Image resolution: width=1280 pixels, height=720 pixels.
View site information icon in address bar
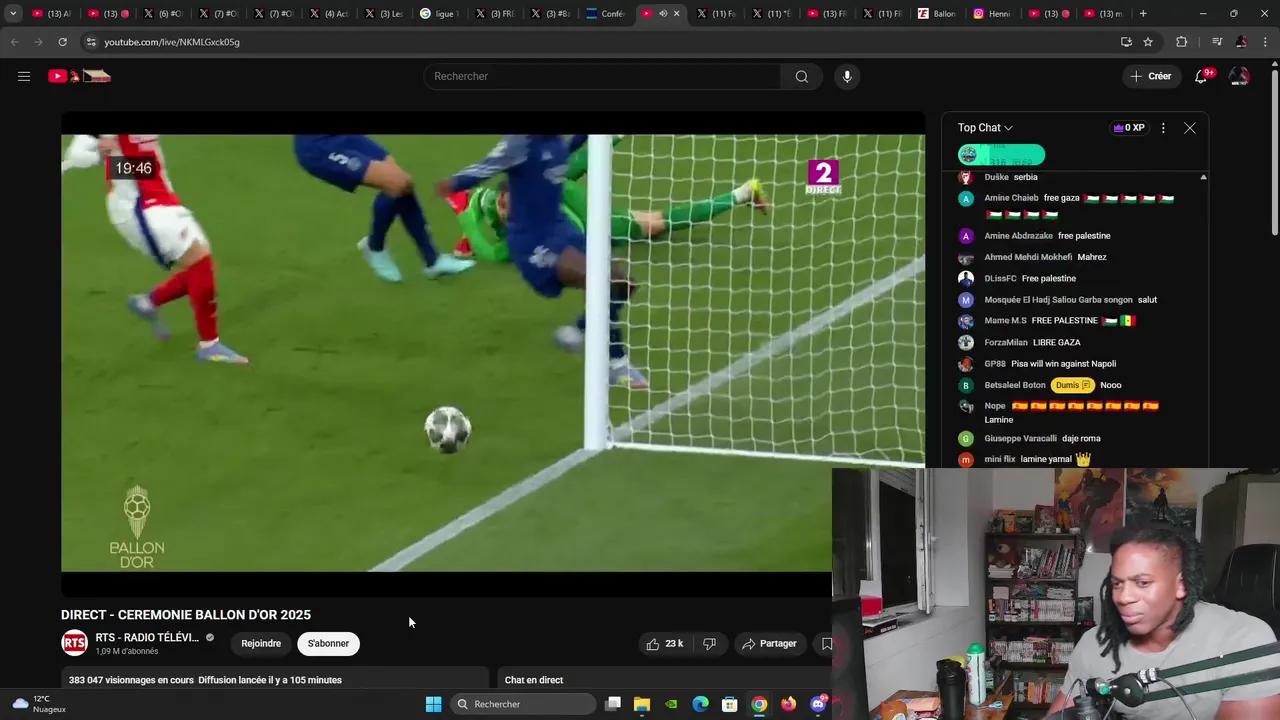click(91, 42)
